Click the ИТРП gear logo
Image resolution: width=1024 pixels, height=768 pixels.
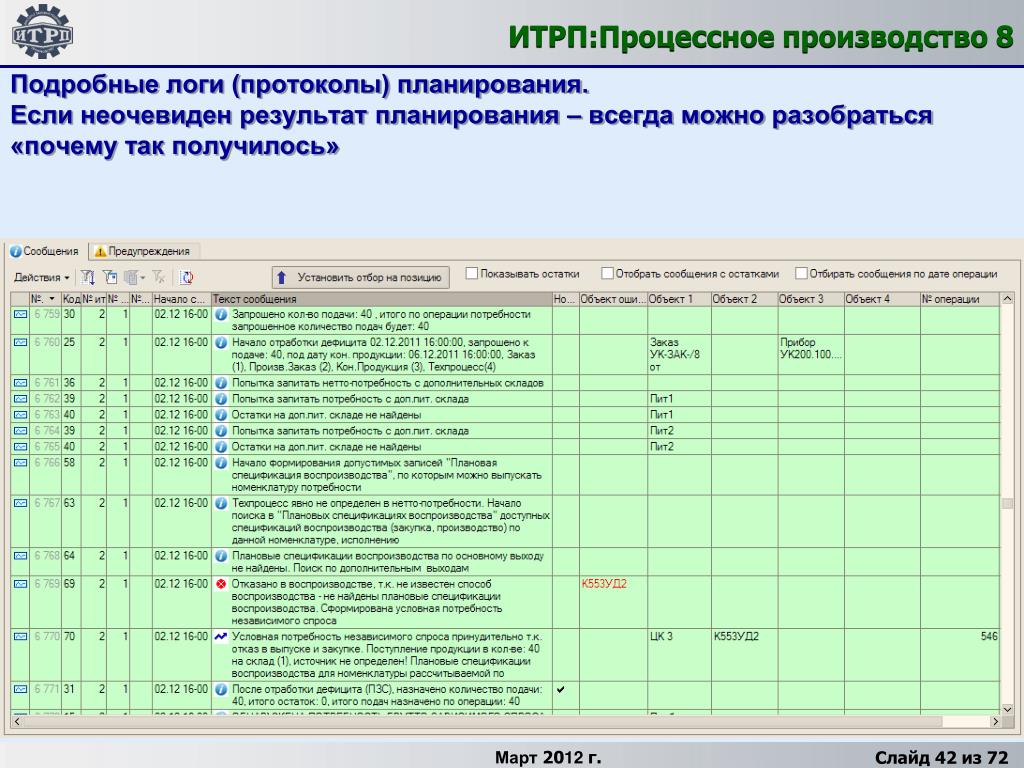(x=42, y=31)
